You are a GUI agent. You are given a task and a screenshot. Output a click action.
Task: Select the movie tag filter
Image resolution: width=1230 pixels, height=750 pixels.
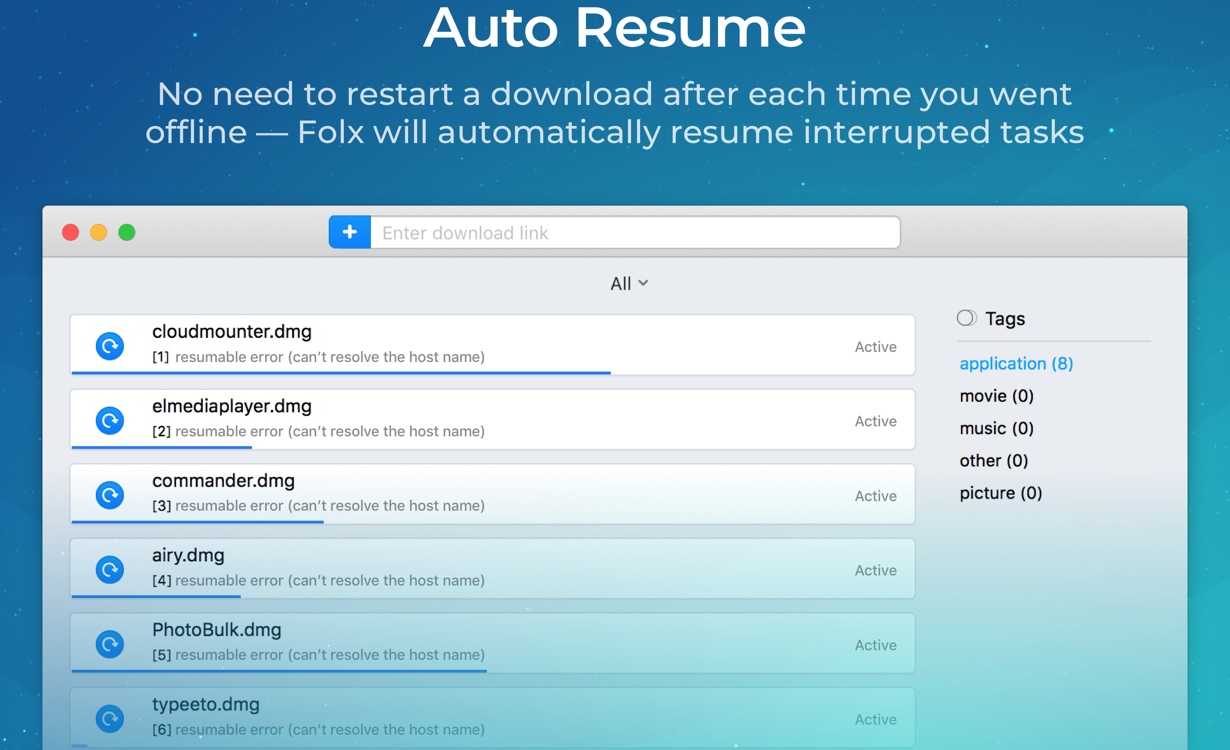995,396
